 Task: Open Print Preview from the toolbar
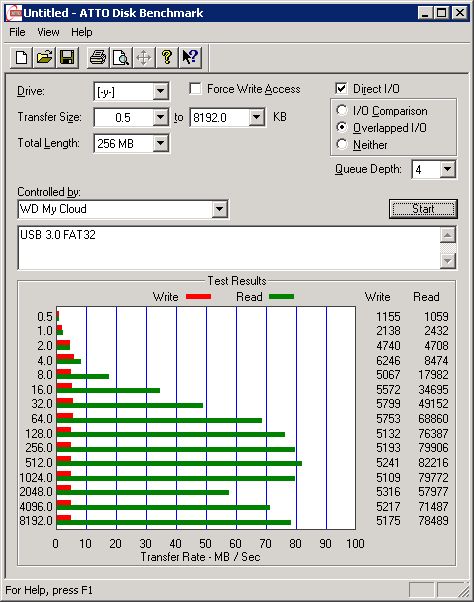coord(121,58)
